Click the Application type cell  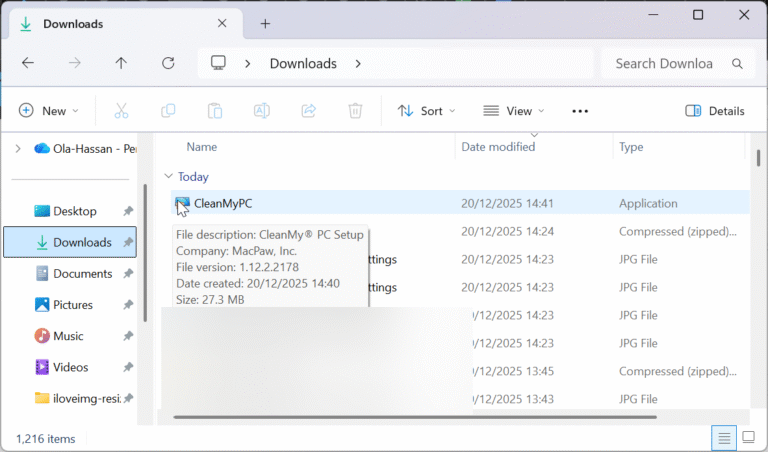[648, 204]
